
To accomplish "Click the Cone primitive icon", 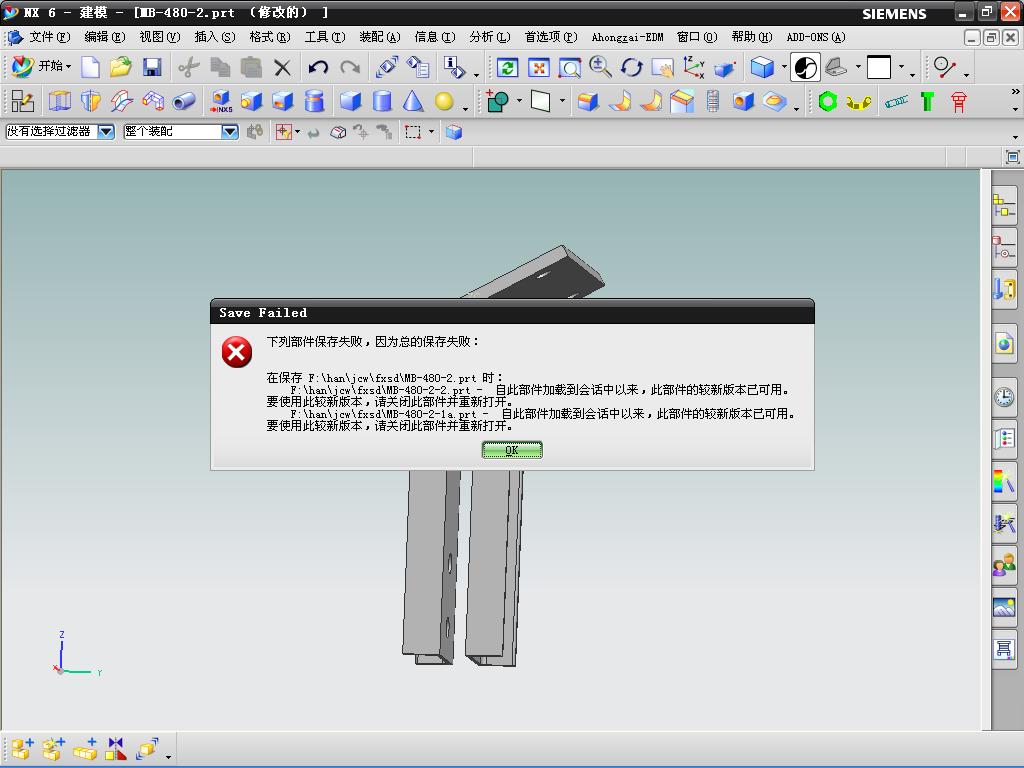I will coord(413,101).
